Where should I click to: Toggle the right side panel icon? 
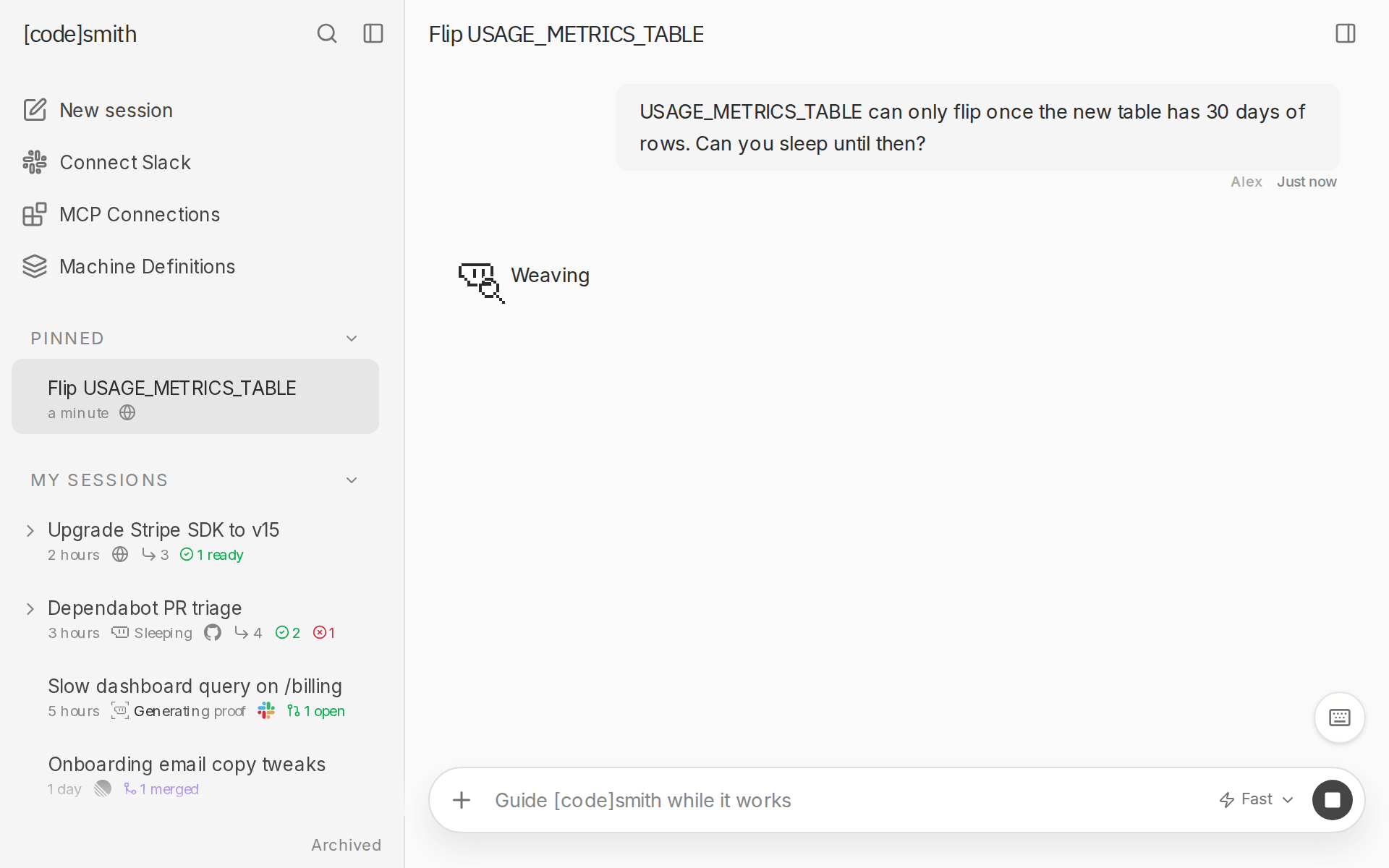click(1346, 33)
